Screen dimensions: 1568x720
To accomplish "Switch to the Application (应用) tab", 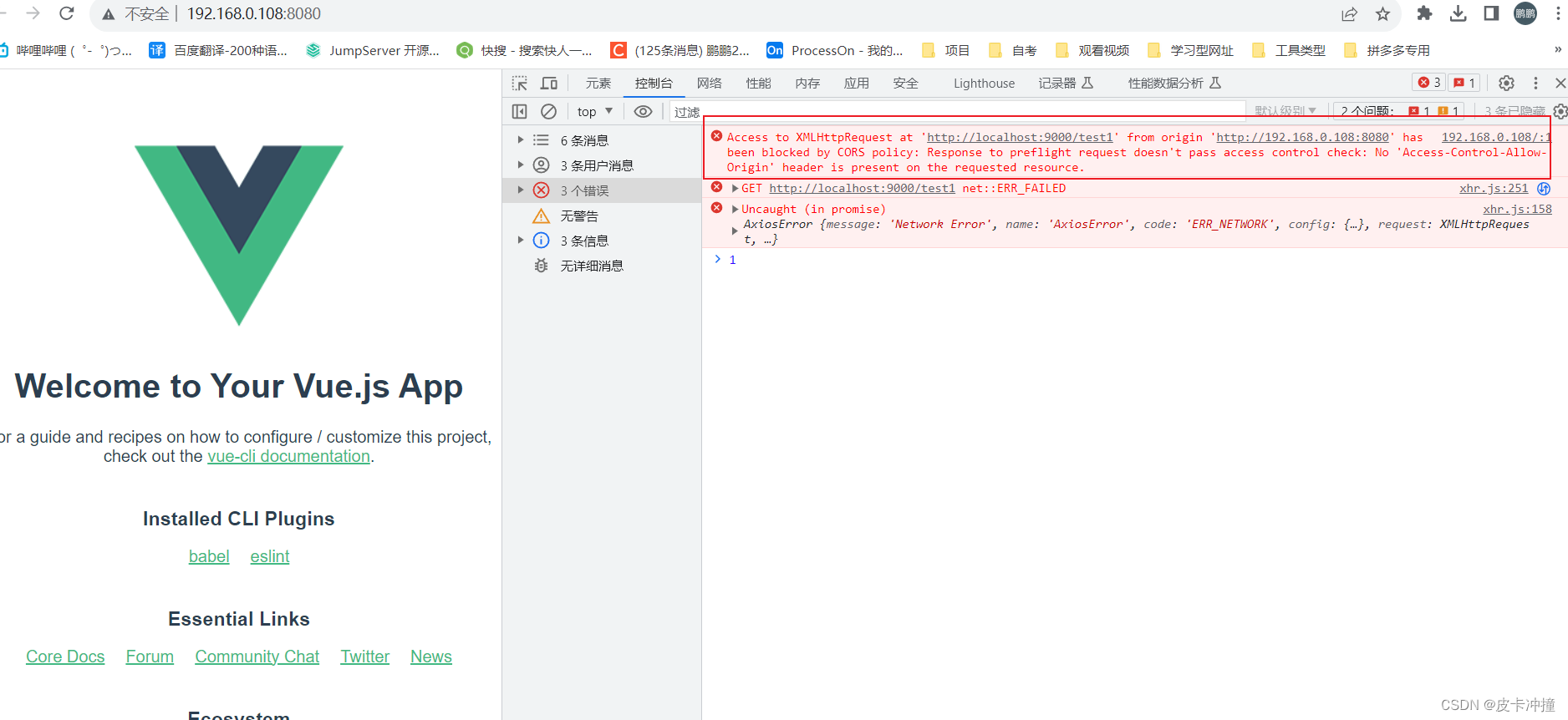I will point(857,83).
